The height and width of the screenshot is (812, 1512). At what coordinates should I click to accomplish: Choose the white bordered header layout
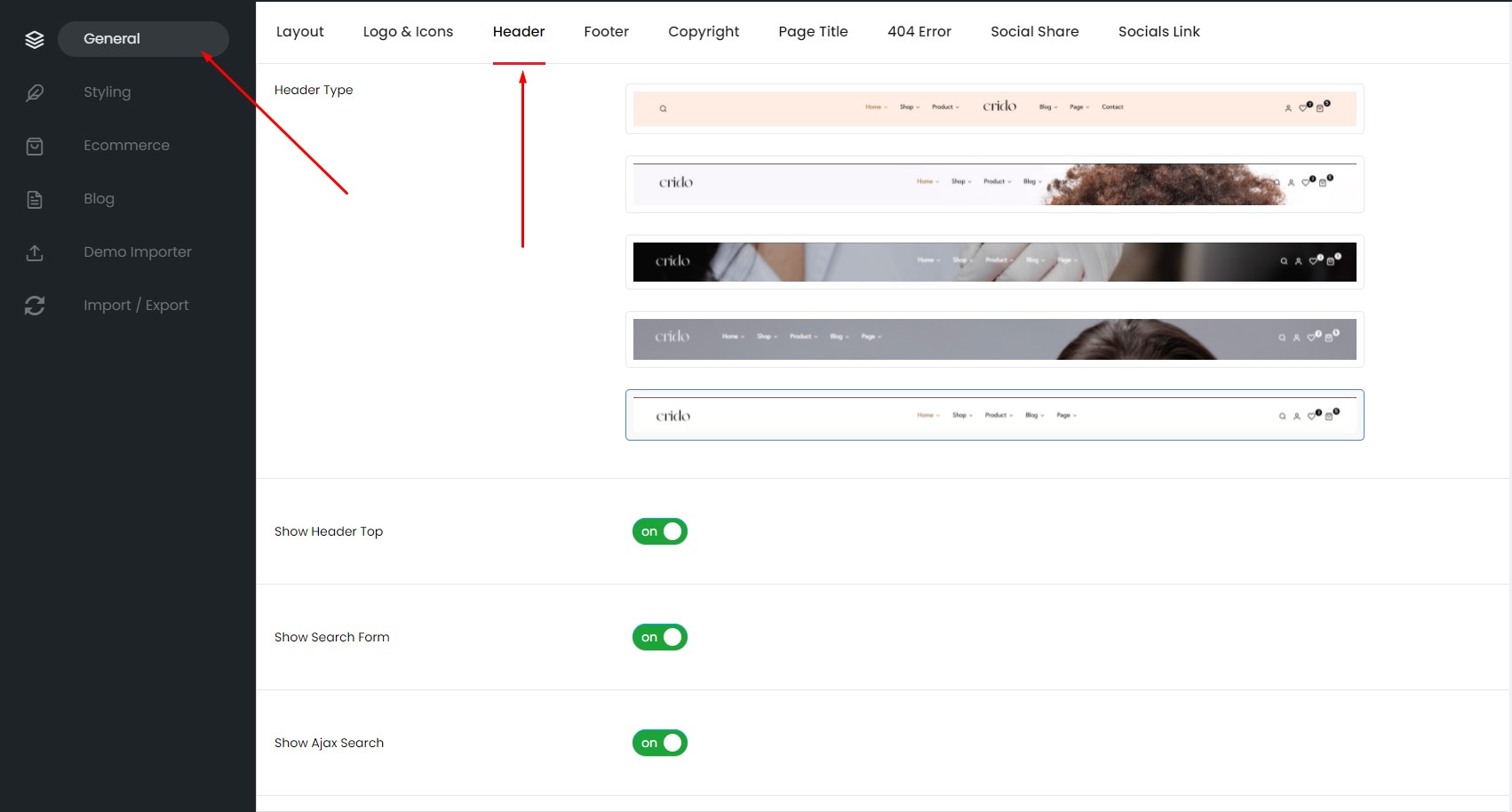994,415
